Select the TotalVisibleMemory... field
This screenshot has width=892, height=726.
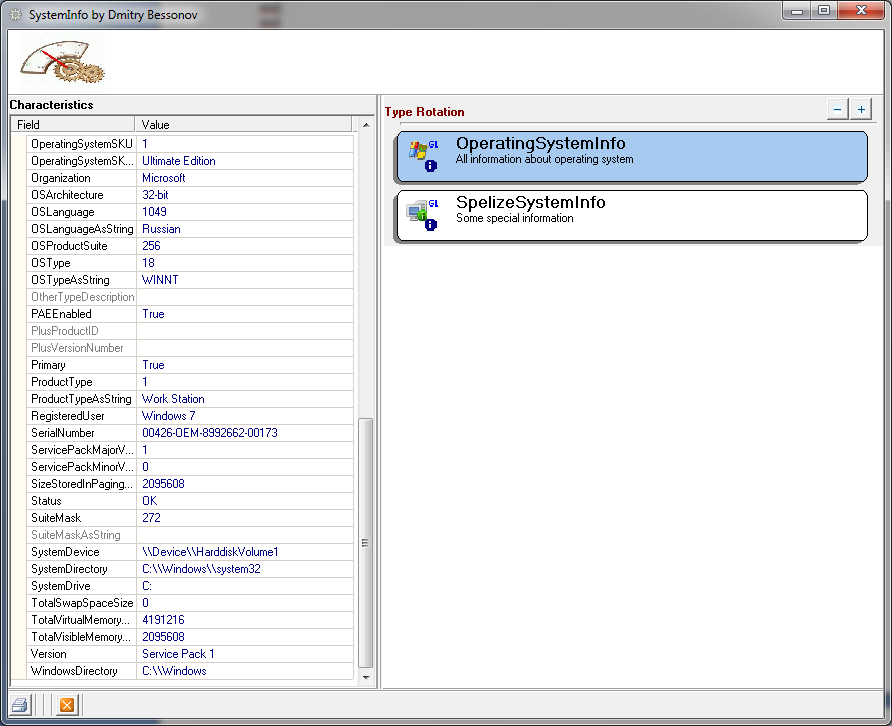tap(82, 637)
